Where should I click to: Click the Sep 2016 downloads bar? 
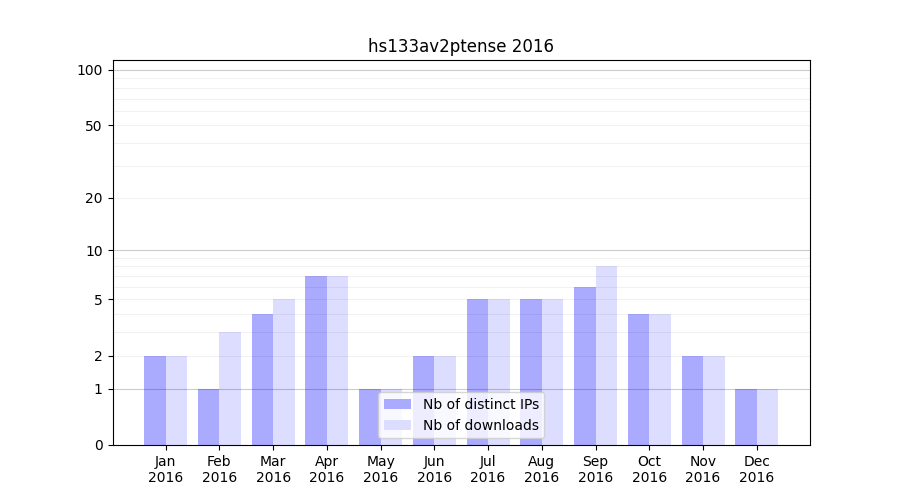[606, 355]
